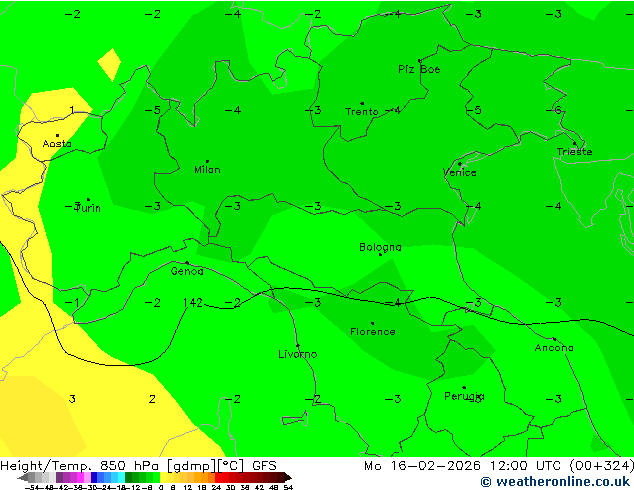Click the 1 temperature value above Aosta
This screenshot has height=490, width=634.
click(x=72, y=110)
